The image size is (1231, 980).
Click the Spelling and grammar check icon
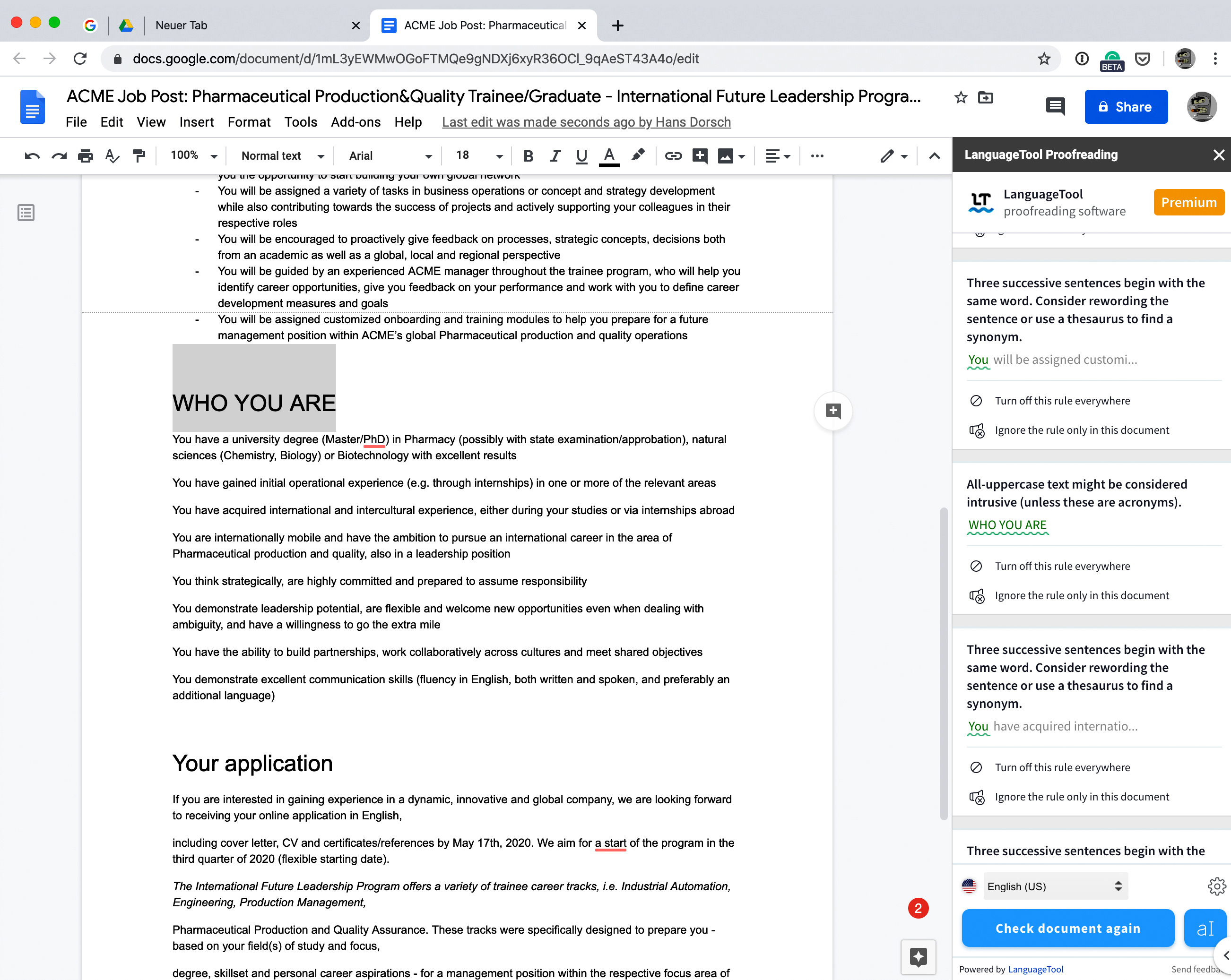113,156
